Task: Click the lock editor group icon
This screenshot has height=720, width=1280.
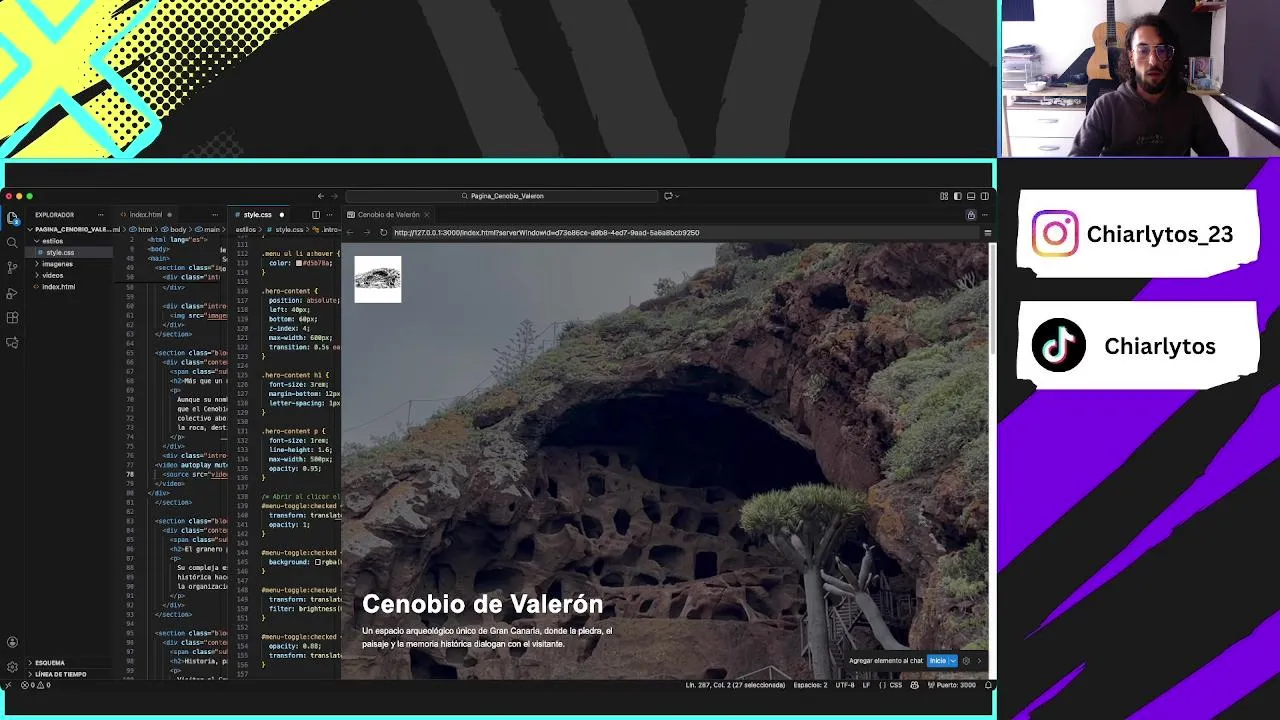Action: point(970,215)
